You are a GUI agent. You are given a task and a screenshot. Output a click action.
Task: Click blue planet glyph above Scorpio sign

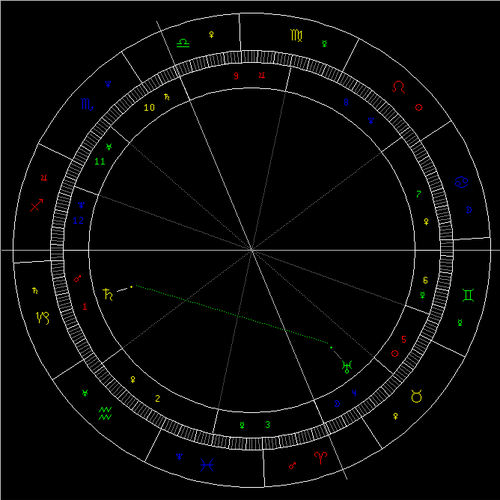pyautogui.click(x=108, y=84)
